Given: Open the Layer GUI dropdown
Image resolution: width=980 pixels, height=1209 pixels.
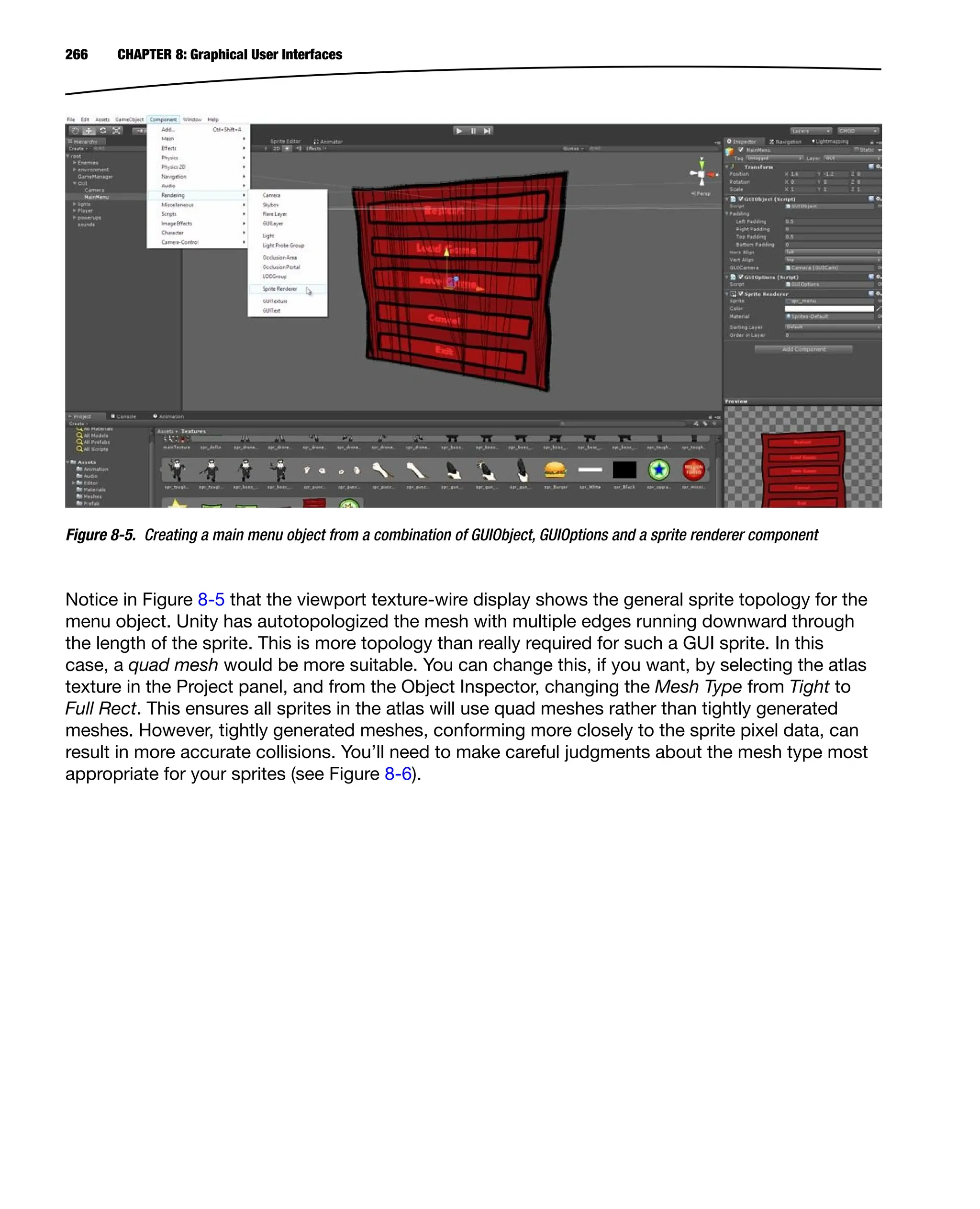Looking at the screenshot, I should coord(852,158).
